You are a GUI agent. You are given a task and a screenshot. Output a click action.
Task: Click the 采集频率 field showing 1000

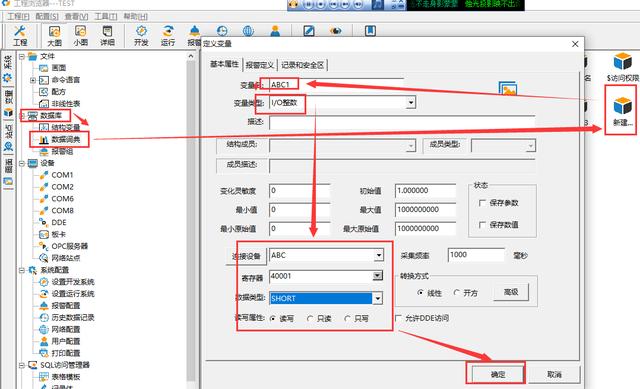(476, 255)
